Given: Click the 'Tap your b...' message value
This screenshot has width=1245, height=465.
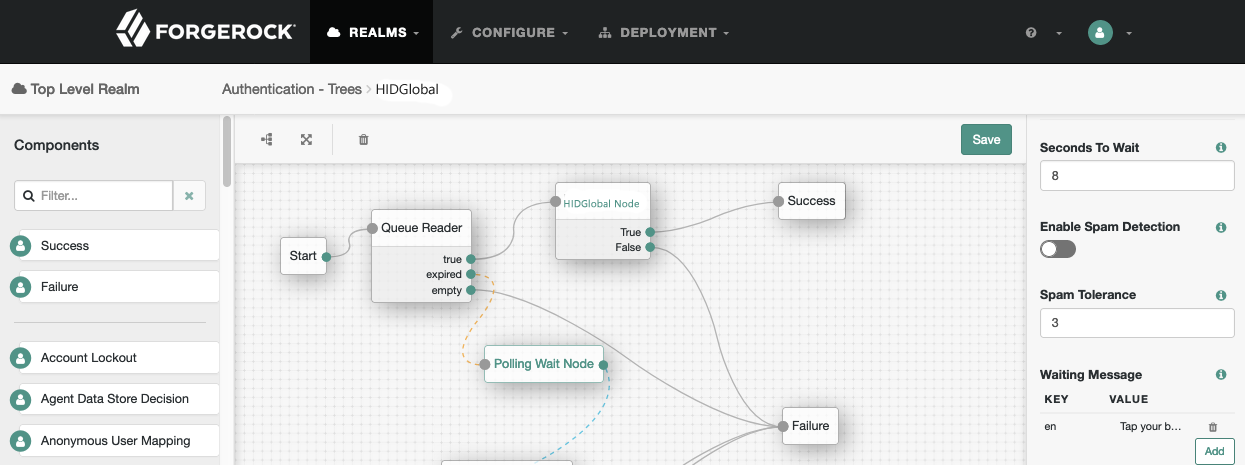Looking at the screenshot, I should (1151, 427).
